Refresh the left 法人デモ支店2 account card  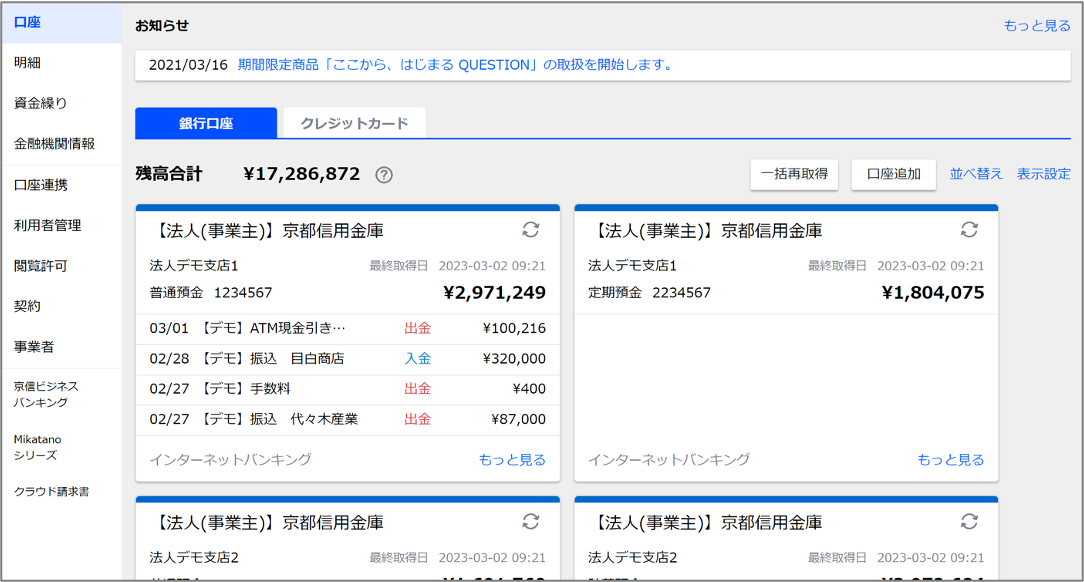point(530,521)
